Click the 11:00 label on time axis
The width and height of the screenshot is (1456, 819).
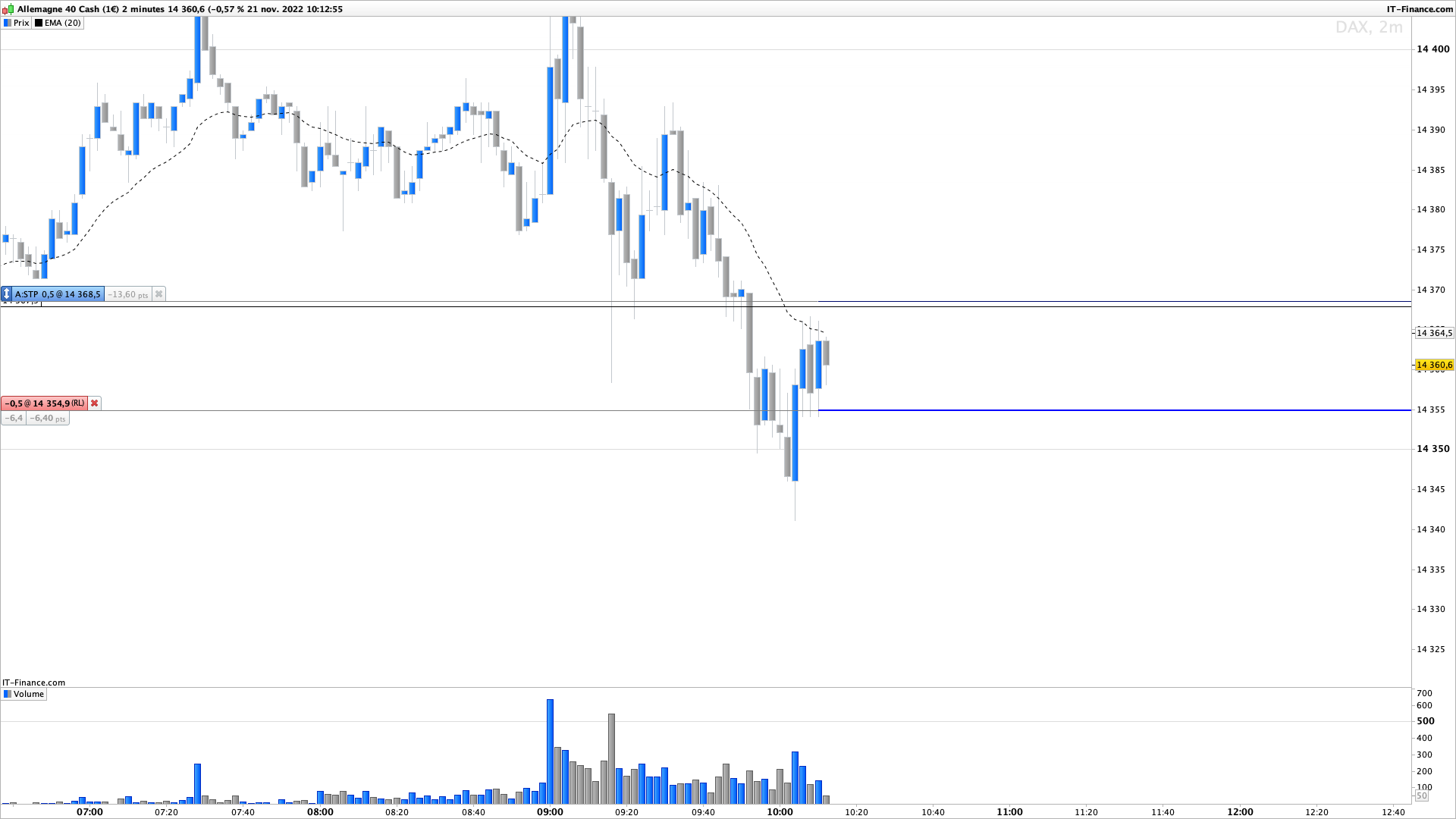(1009, 811)
